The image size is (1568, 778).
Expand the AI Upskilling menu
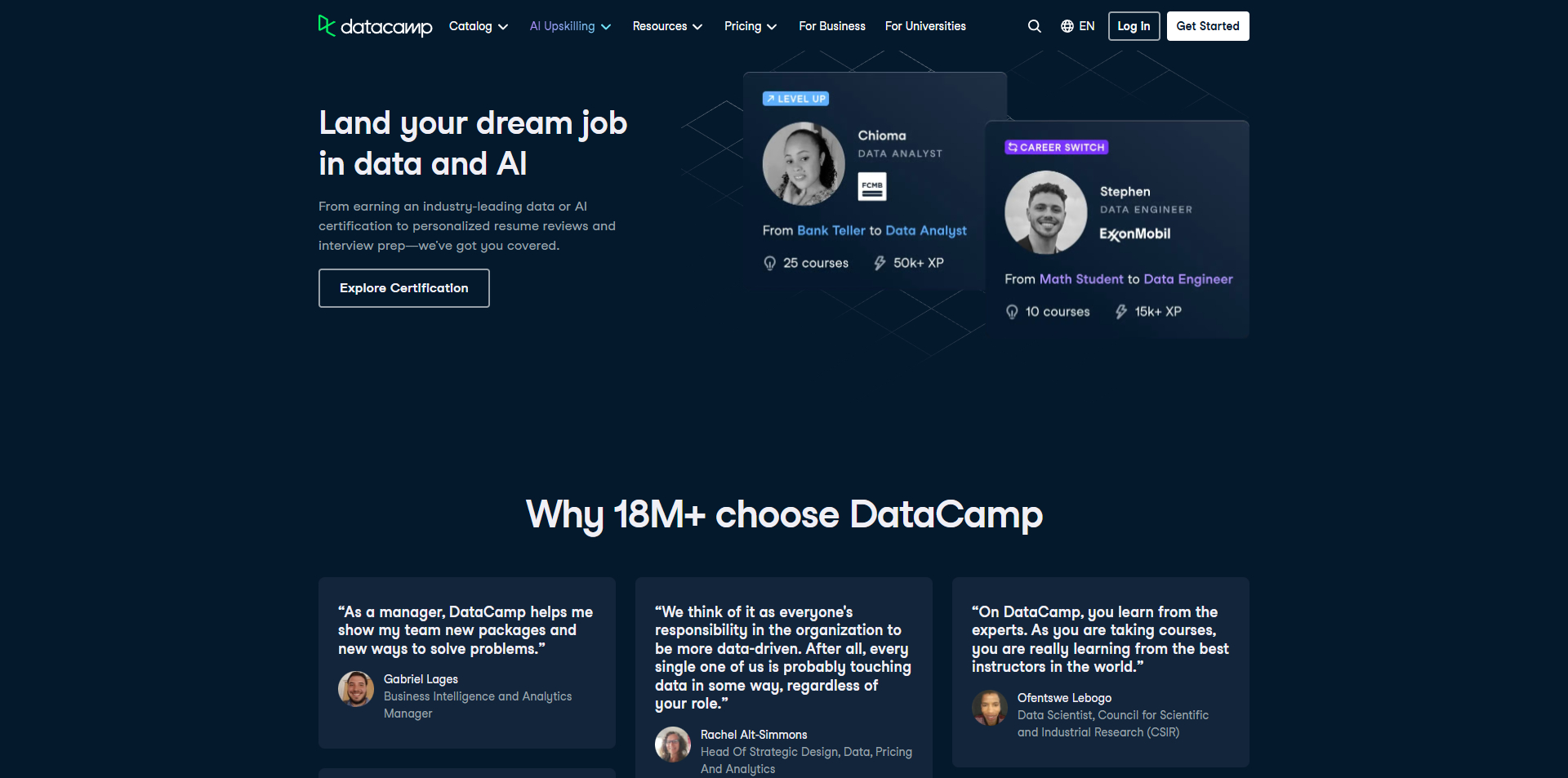click(569, 25)
